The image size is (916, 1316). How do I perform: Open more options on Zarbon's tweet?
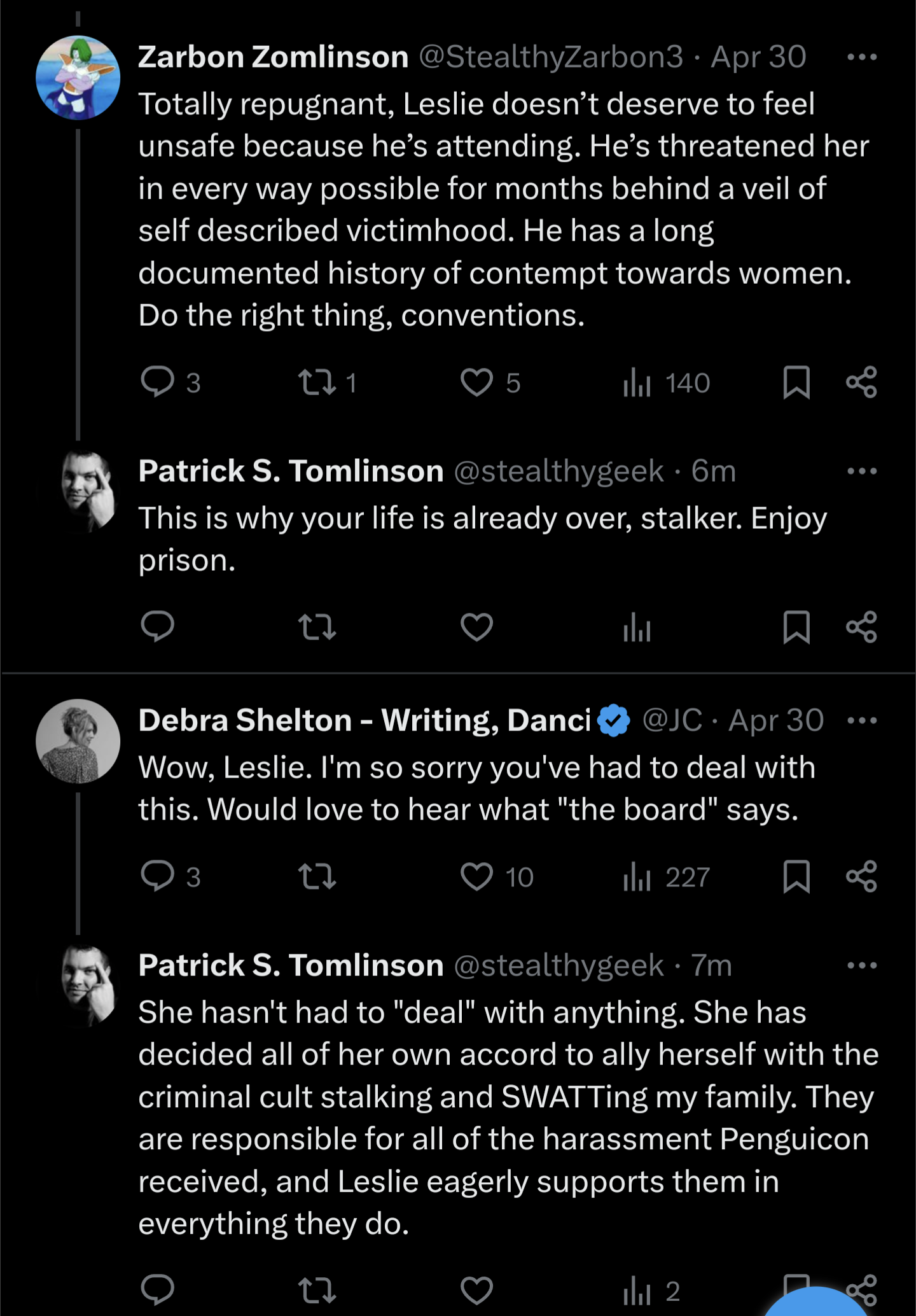point(862,57)
